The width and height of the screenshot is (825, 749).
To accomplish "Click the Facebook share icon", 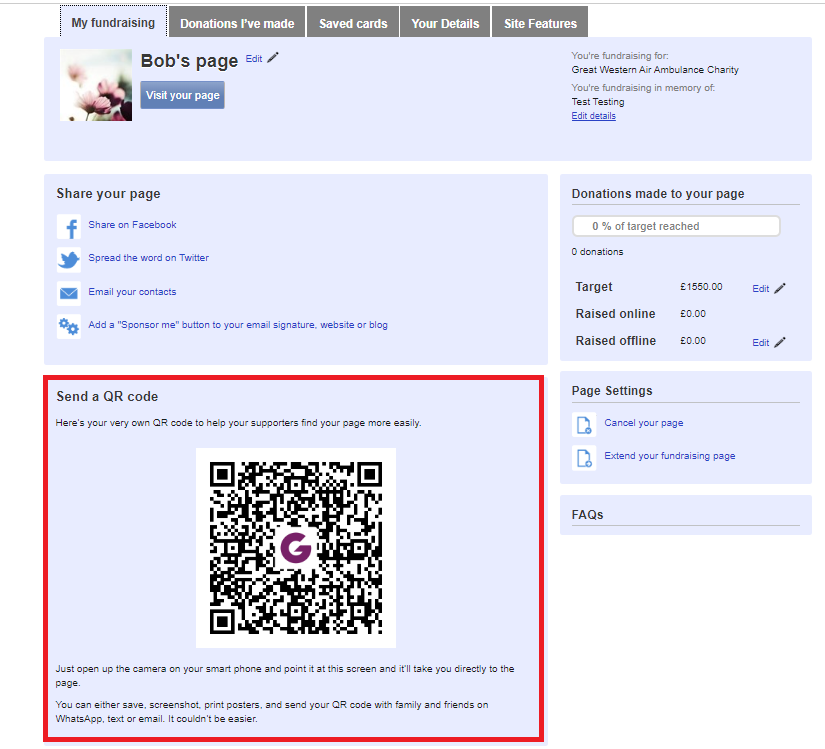I will pyautogui.click(x=69, y=227).
